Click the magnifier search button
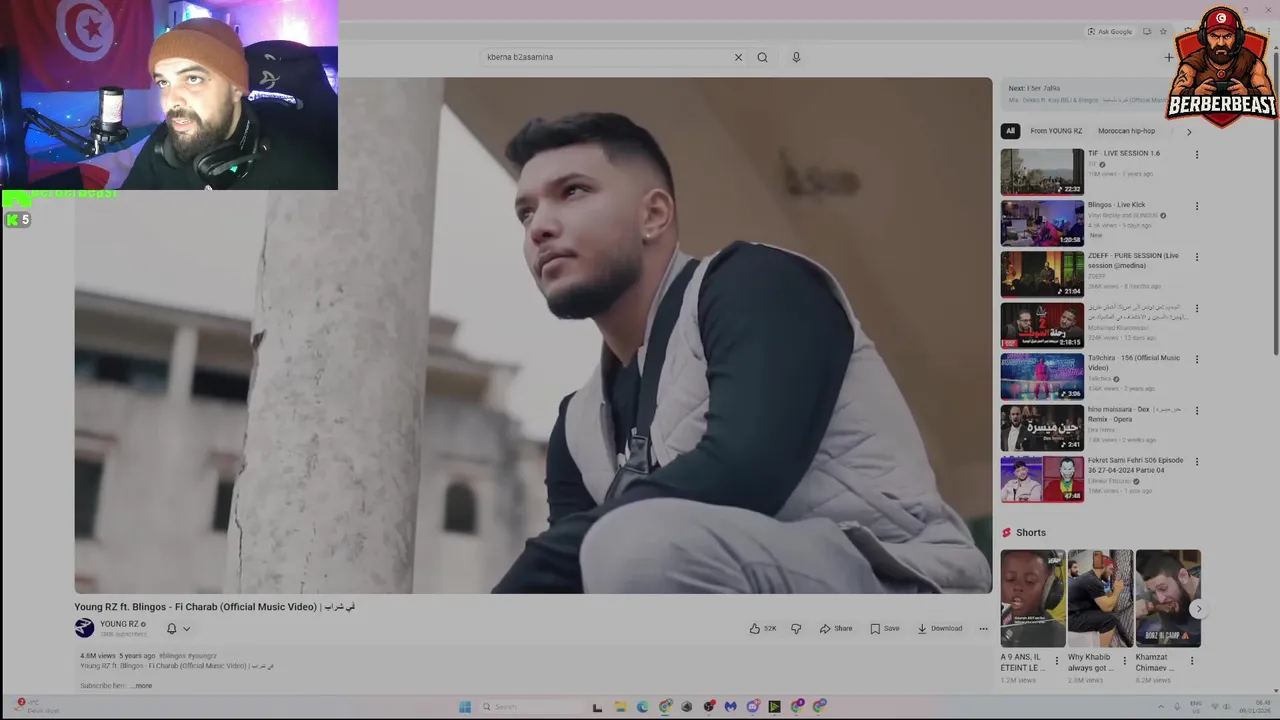Viewport: 1280px width, 720px height. (x=762, y=57)
